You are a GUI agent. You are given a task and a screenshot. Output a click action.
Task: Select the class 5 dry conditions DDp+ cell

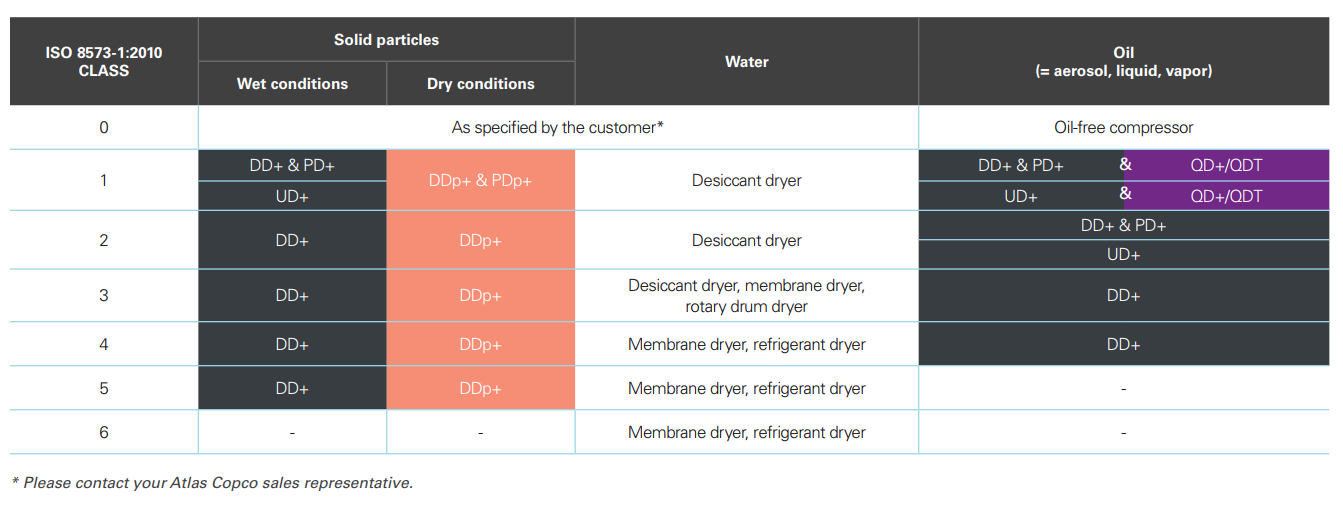(x=481, y=388)
